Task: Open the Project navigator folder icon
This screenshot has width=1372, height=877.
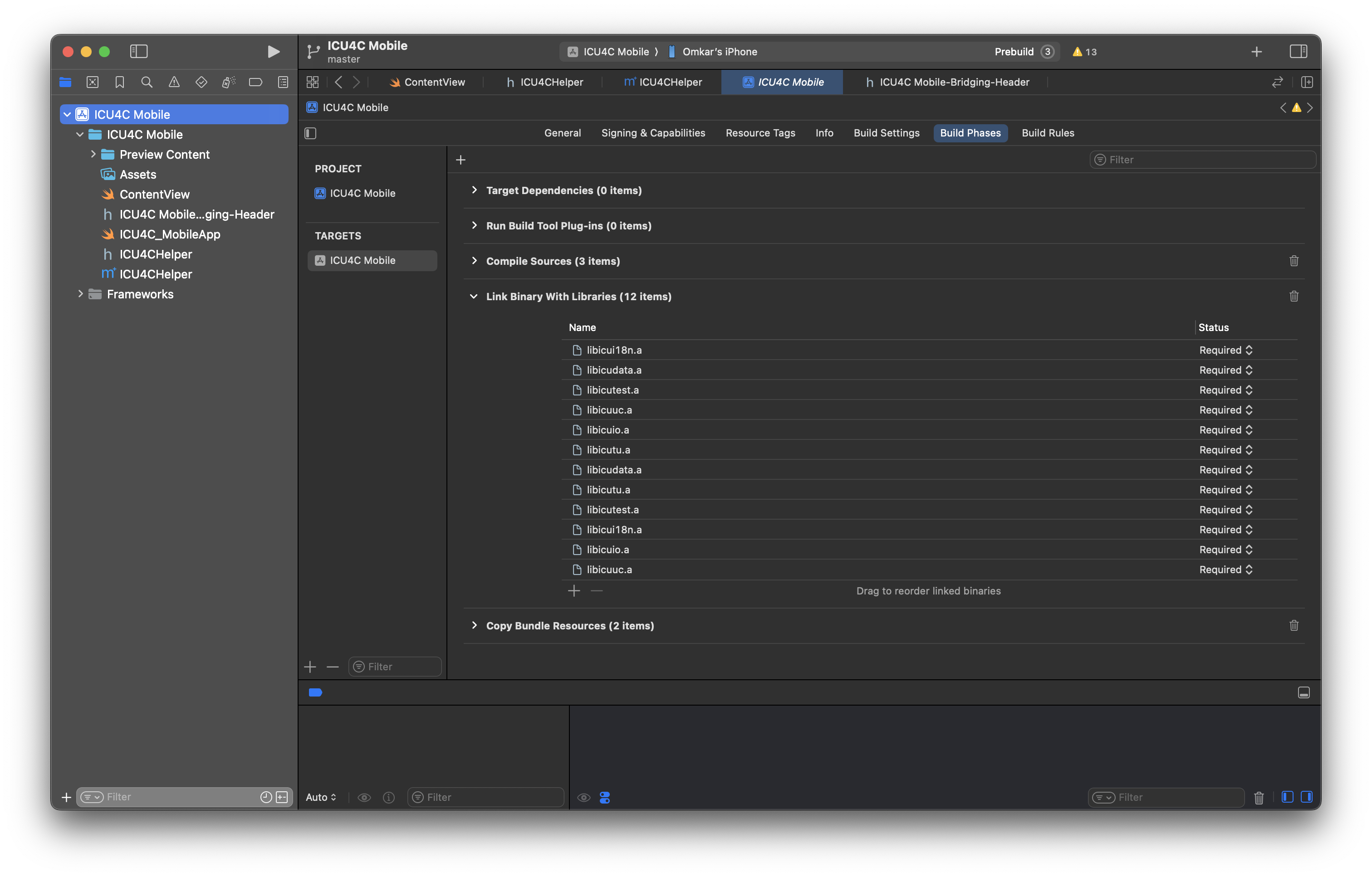Action: coord(65,83)
